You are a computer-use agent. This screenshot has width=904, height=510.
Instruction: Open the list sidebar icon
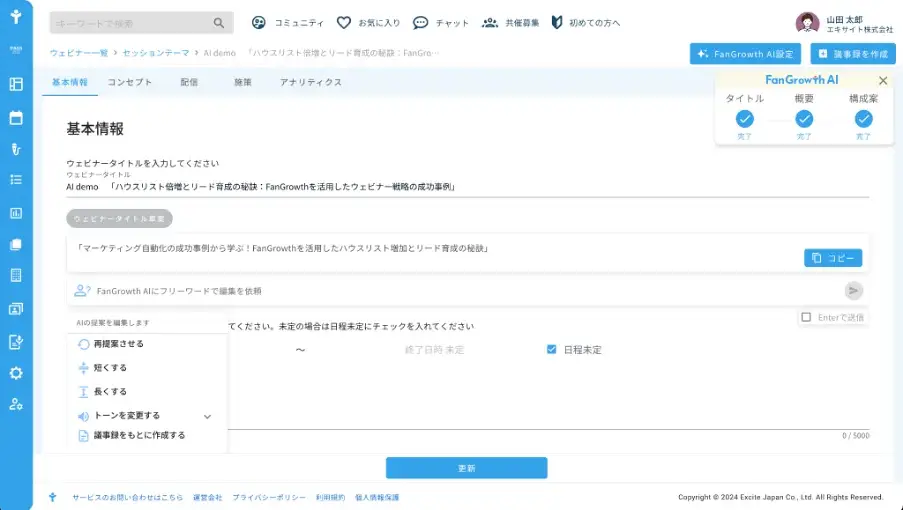[16, 180]
